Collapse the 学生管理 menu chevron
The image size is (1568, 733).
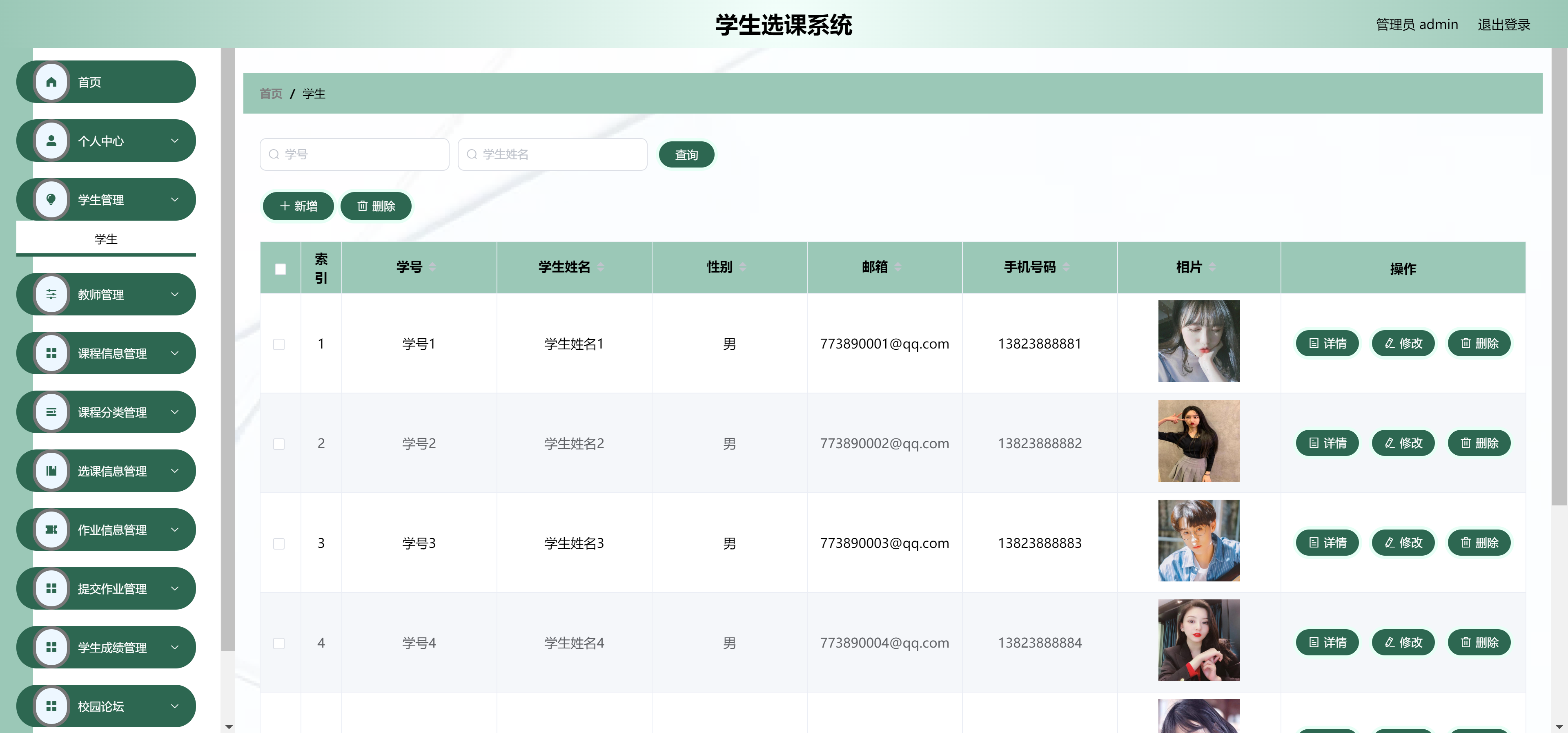[x=175, y=199]
